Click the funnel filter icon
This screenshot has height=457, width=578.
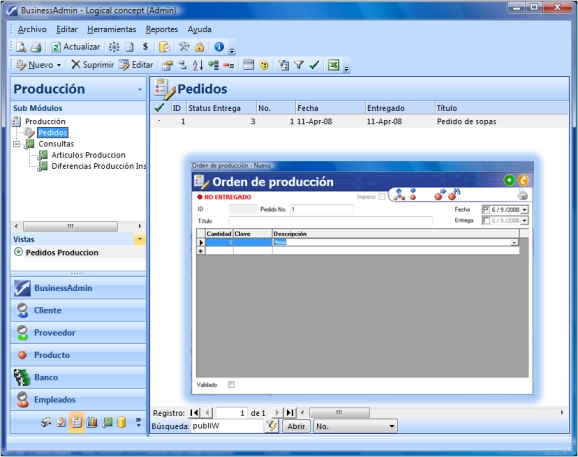coord(299,65)
